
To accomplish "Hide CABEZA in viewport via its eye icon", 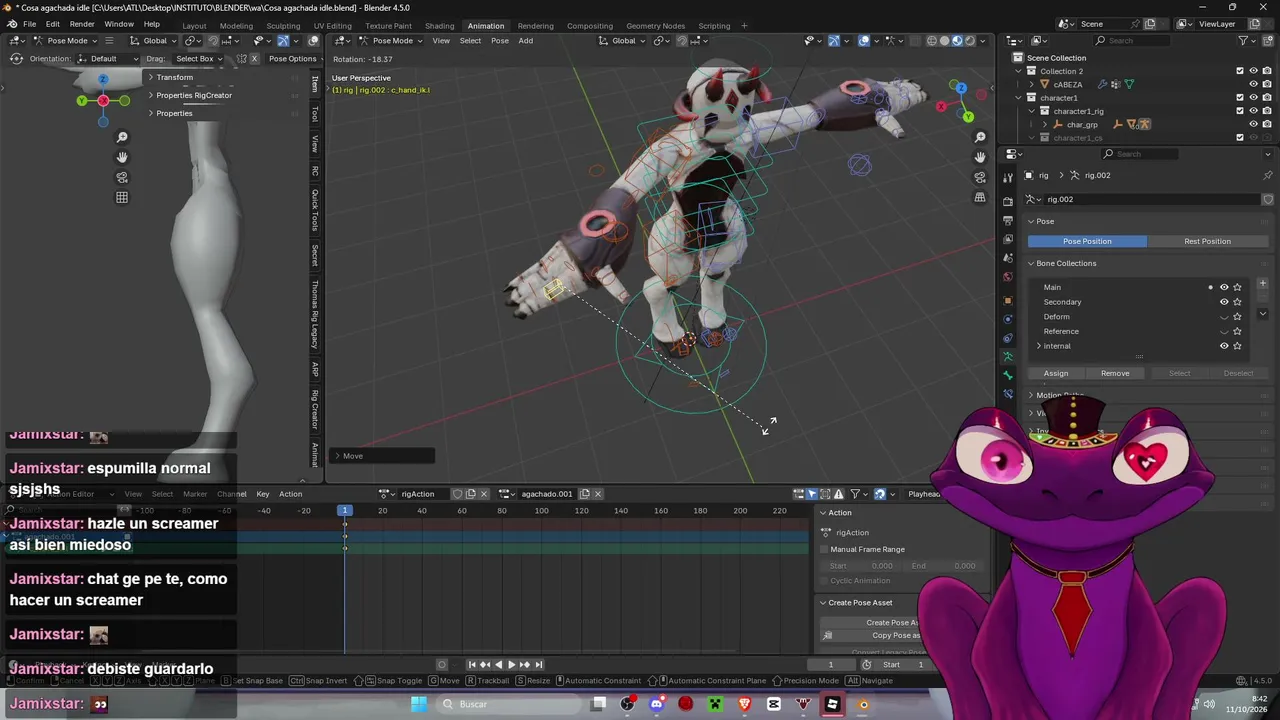I will 1253,84.
